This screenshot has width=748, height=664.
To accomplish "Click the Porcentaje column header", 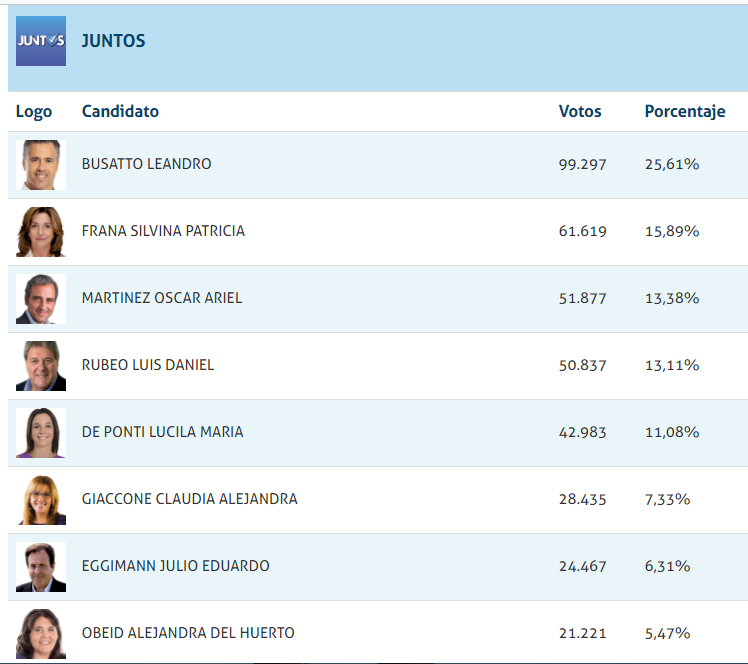I will (x=685, y=112).
